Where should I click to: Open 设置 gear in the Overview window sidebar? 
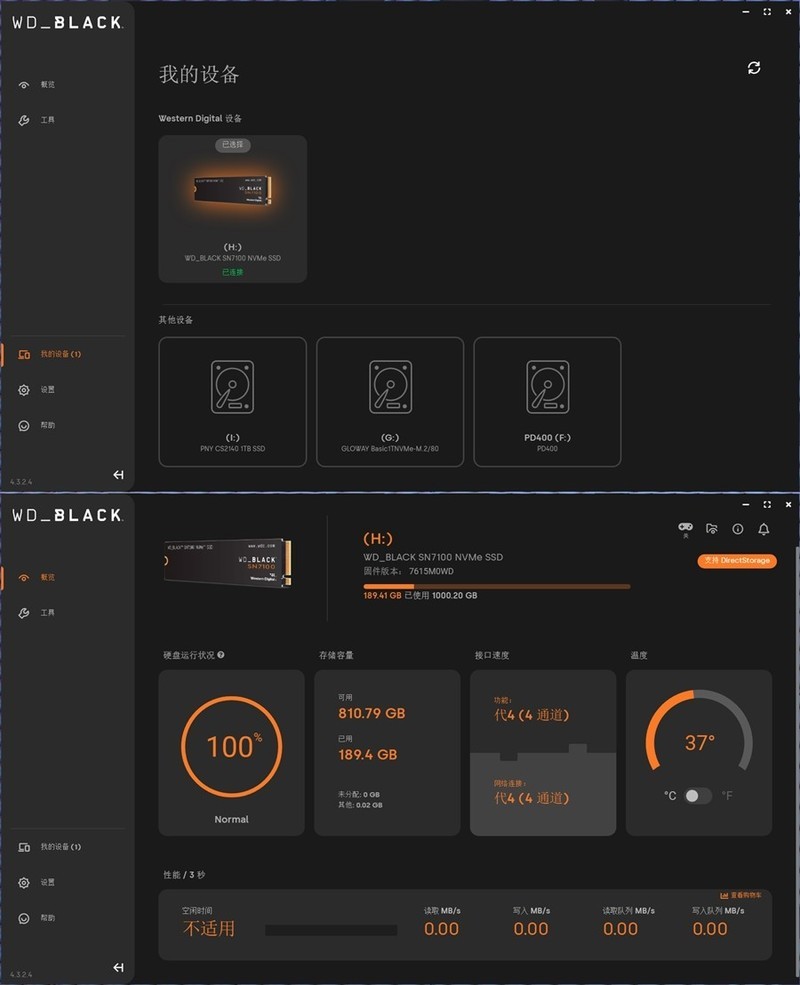coord(36,883)
